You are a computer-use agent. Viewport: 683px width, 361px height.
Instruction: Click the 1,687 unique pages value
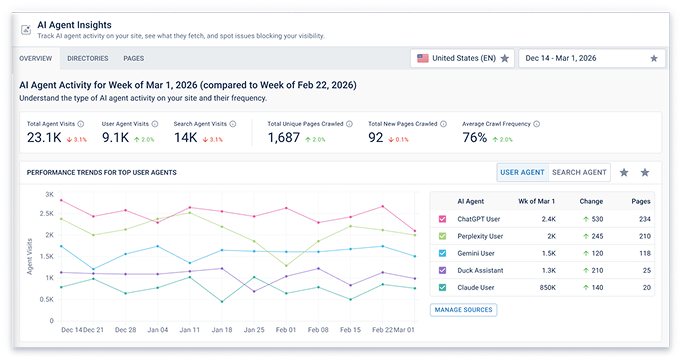tap(284, 138)
